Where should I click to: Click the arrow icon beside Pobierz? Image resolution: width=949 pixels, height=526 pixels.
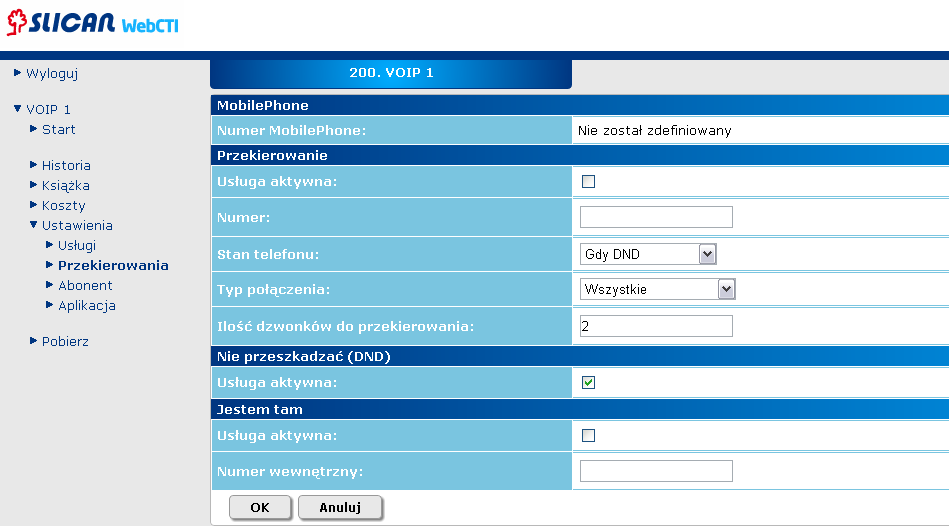[33, 341]
